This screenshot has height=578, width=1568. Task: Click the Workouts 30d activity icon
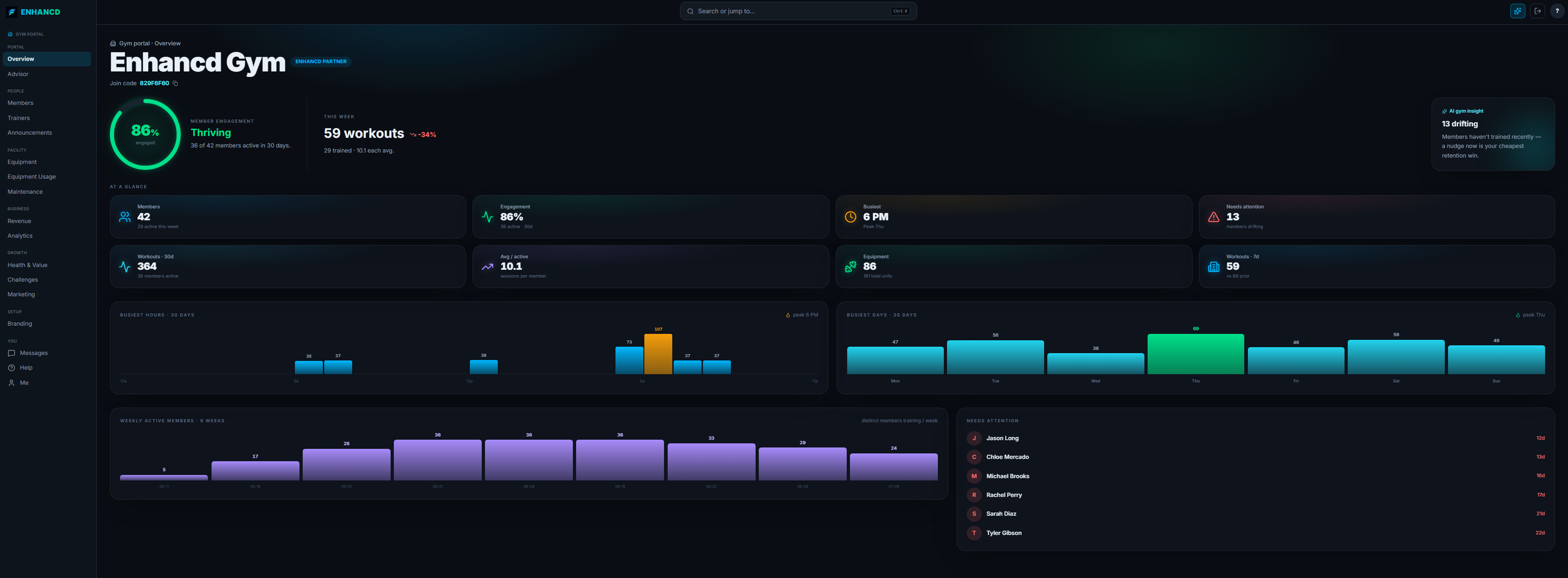tap(125, 267)
